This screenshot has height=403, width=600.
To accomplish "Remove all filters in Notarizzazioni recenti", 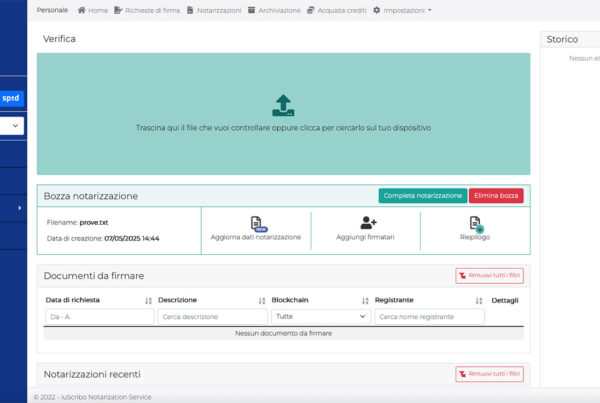I will (x=489, y=374).
